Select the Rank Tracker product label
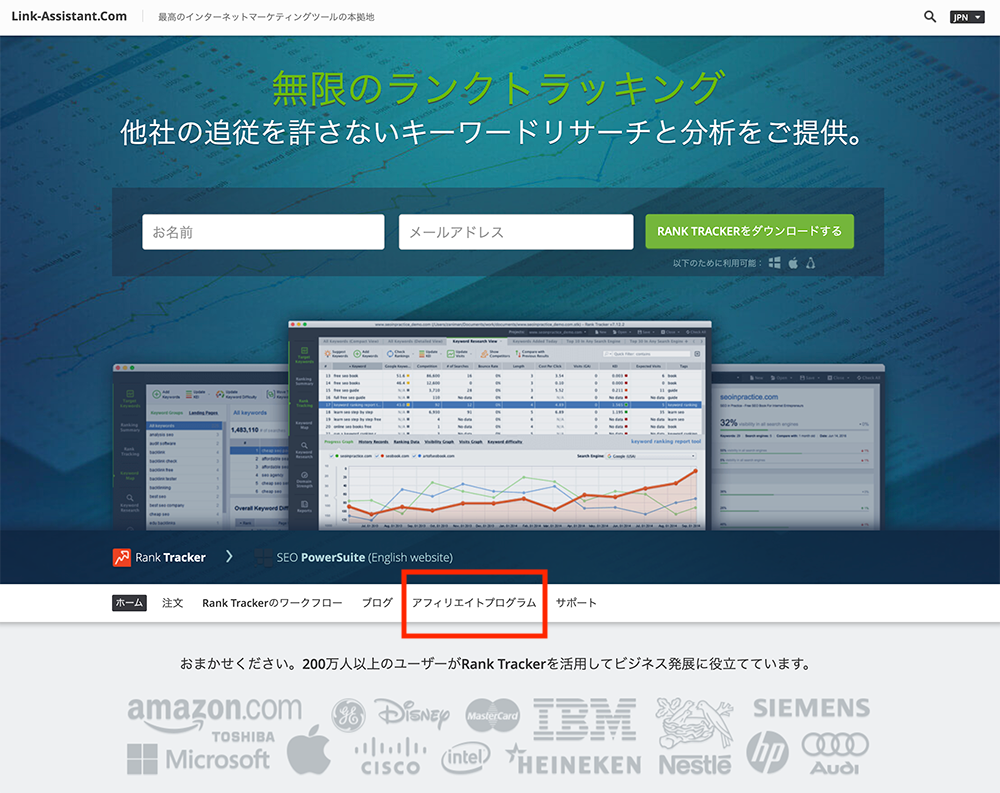This screenshot has height=793, width=1000. tap(170, 558)
